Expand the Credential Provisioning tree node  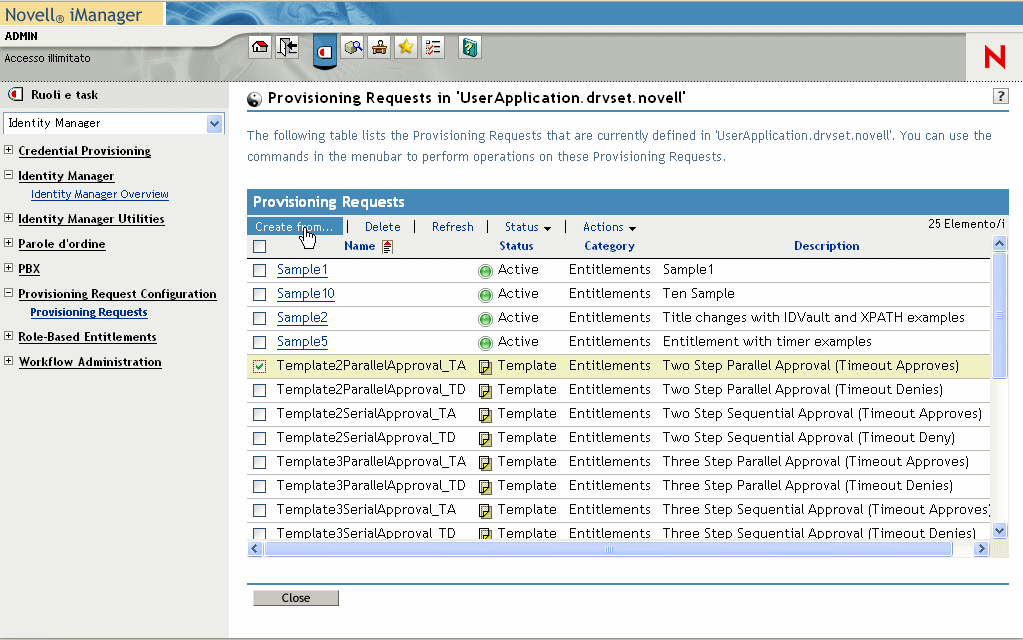[9, 151]
